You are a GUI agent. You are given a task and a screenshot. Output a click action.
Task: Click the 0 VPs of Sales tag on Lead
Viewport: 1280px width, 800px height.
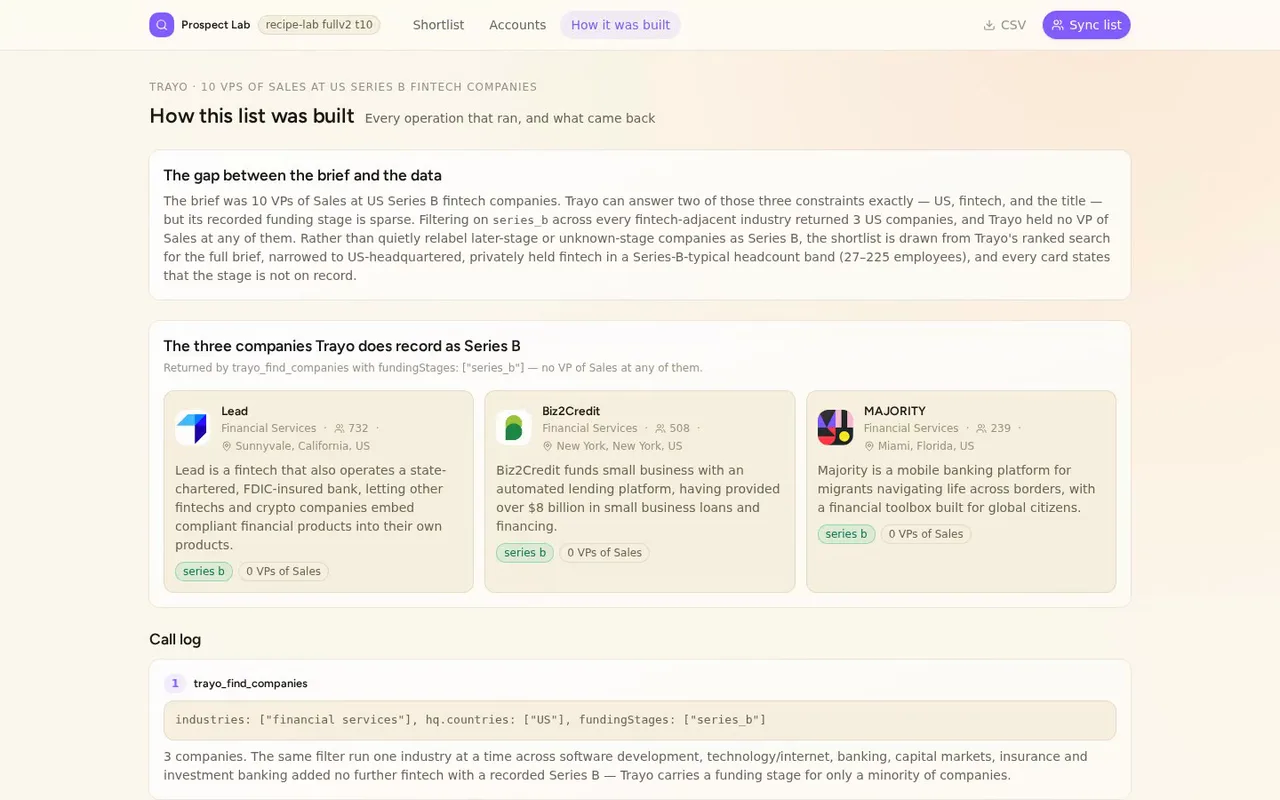(x=283, y=572)
